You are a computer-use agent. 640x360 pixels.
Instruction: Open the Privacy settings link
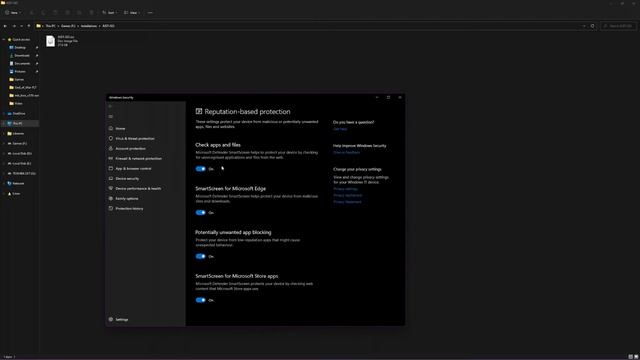(x=346, y=189)
